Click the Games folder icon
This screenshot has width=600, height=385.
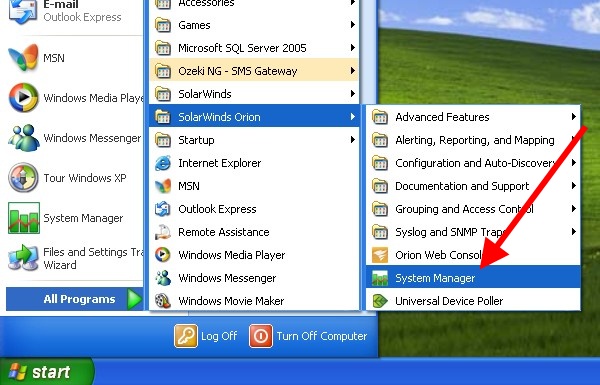coord(163,25)
